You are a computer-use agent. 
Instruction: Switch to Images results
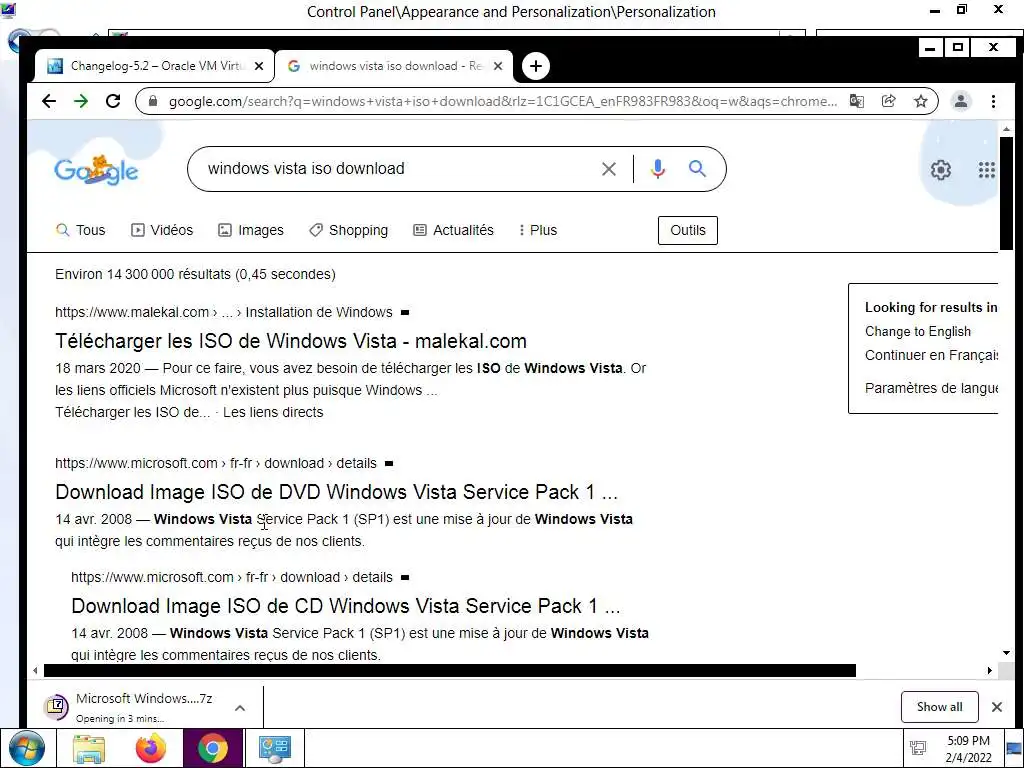coord(251,230)
